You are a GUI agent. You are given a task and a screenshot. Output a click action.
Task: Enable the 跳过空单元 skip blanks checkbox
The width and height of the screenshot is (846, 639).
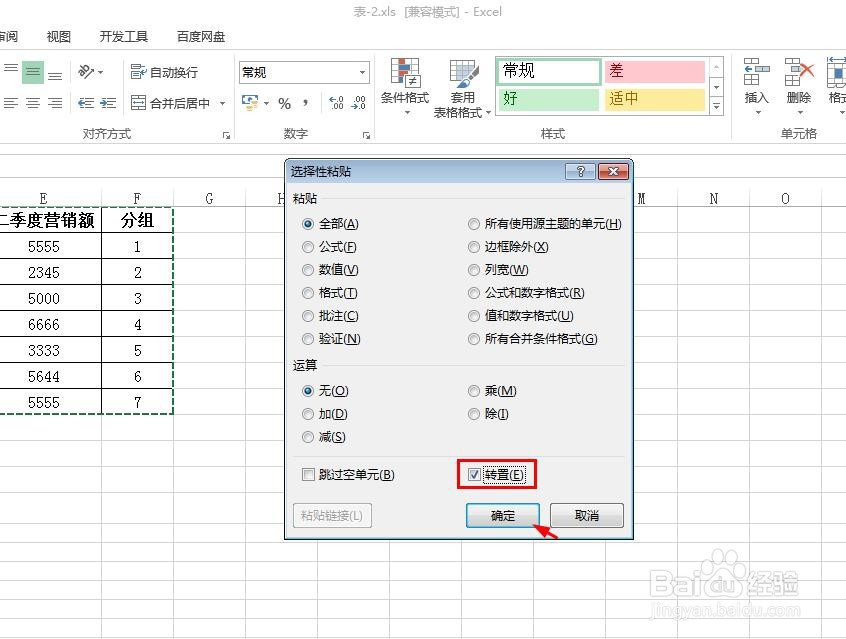308,475
